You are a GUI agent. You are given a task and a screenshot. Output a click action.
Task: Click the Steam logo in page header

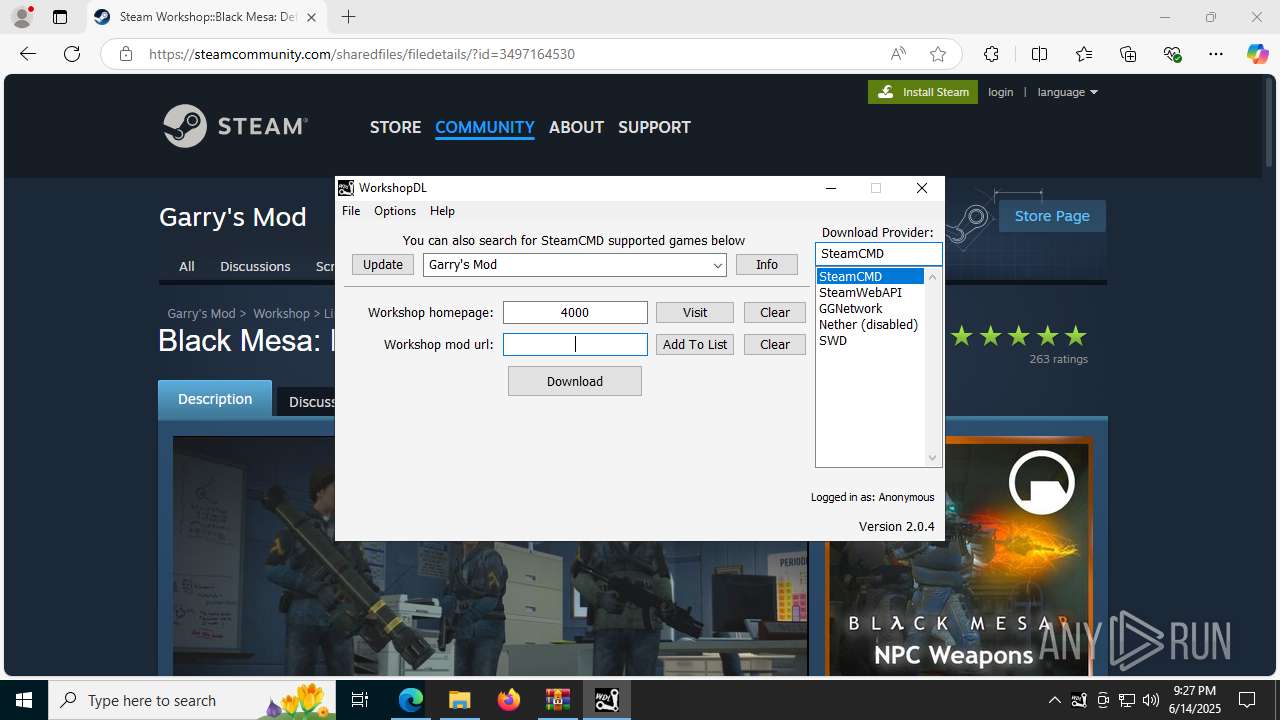tap(236, 126)
